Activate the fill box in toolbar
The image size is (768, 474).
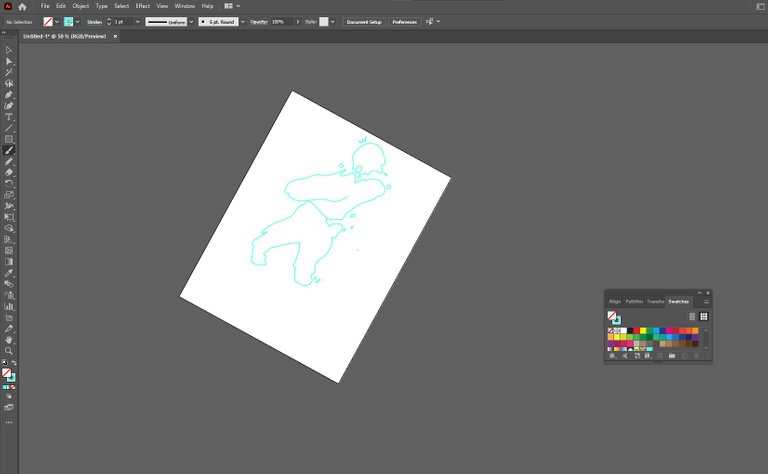[x=6, y=372]
